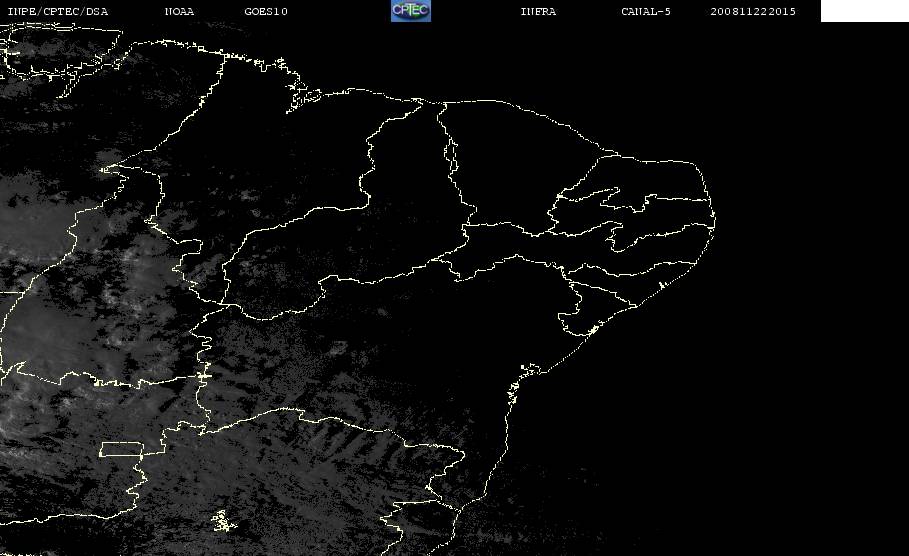909x556 pixels.
Task: Click the INPE/CPTEC/DSA header label
Action: pyautogui.click(x=57, y=11)
